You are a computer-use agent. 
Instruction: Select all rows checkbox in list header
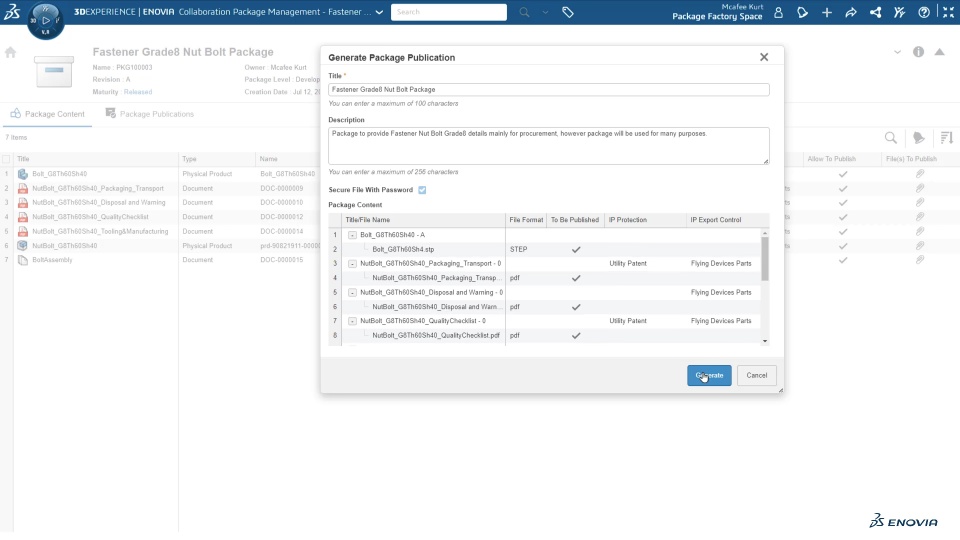click(x=6, y=159)
